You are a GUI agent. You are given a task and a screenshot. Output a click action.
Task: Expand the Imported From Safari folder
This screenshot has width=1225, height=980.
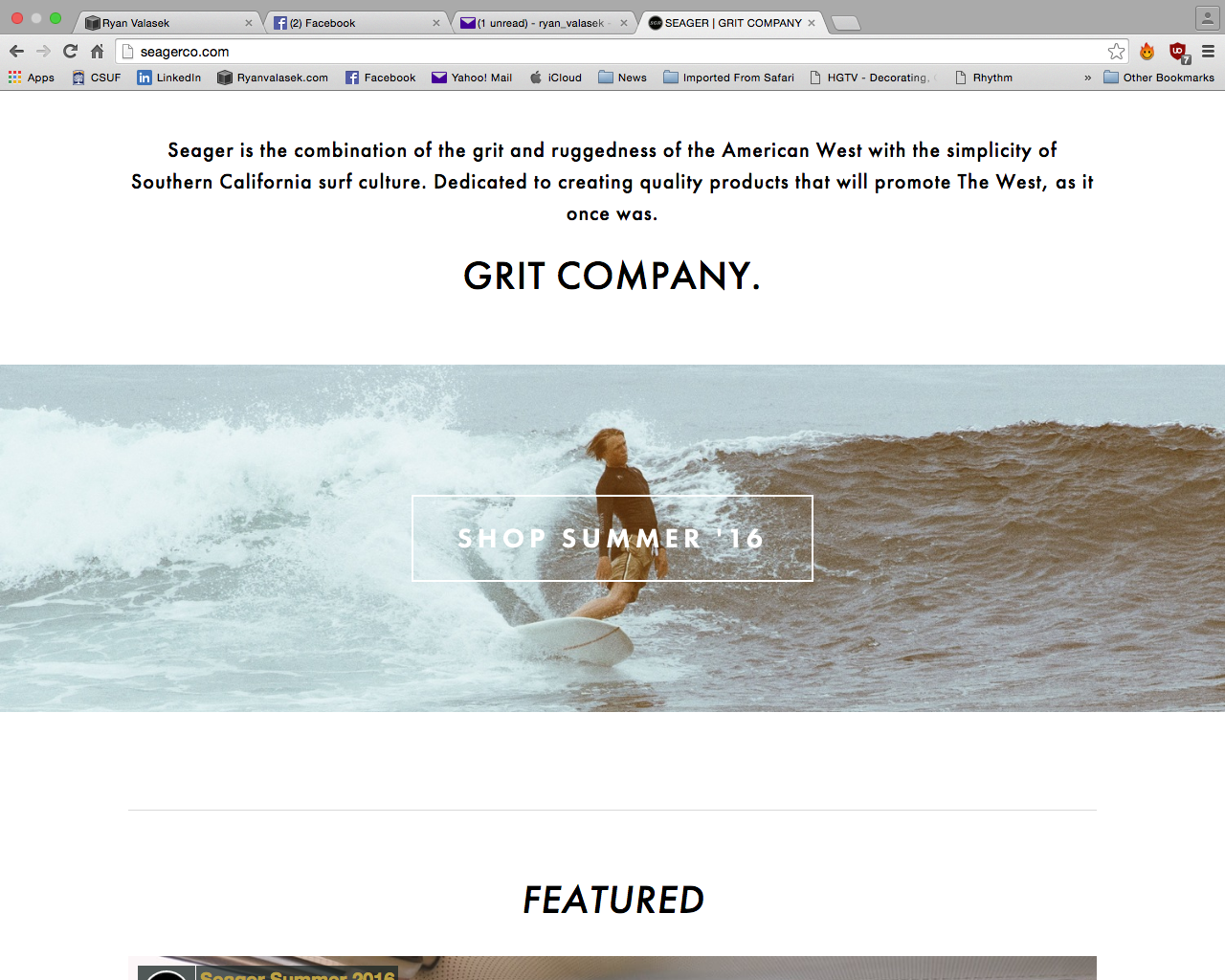tap(728, 78)
